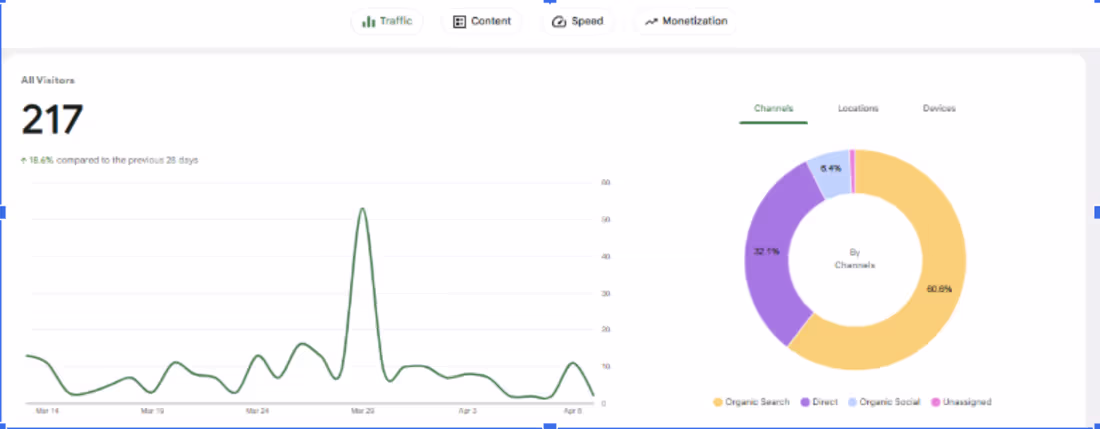This screenshot has height=429, width=1100.
Task: Toggle Organic Search legend item
Action: pyautogui.click(x=751, y=402)
